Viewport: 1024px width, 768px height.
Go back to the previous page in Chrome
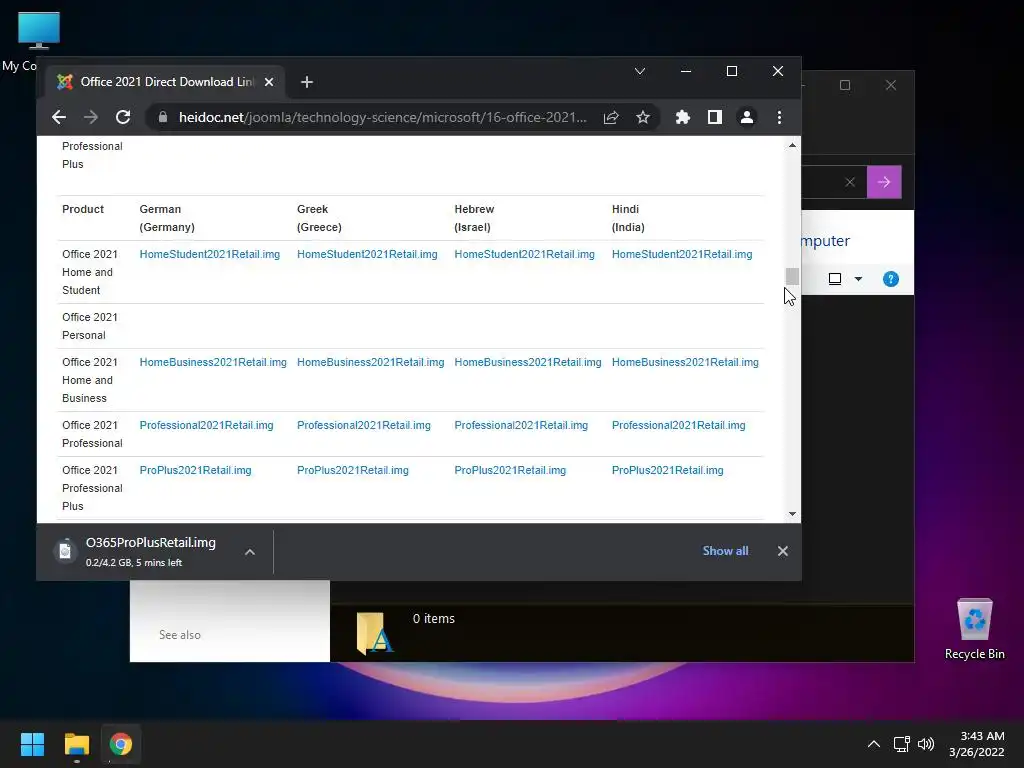tap(59, 118)
